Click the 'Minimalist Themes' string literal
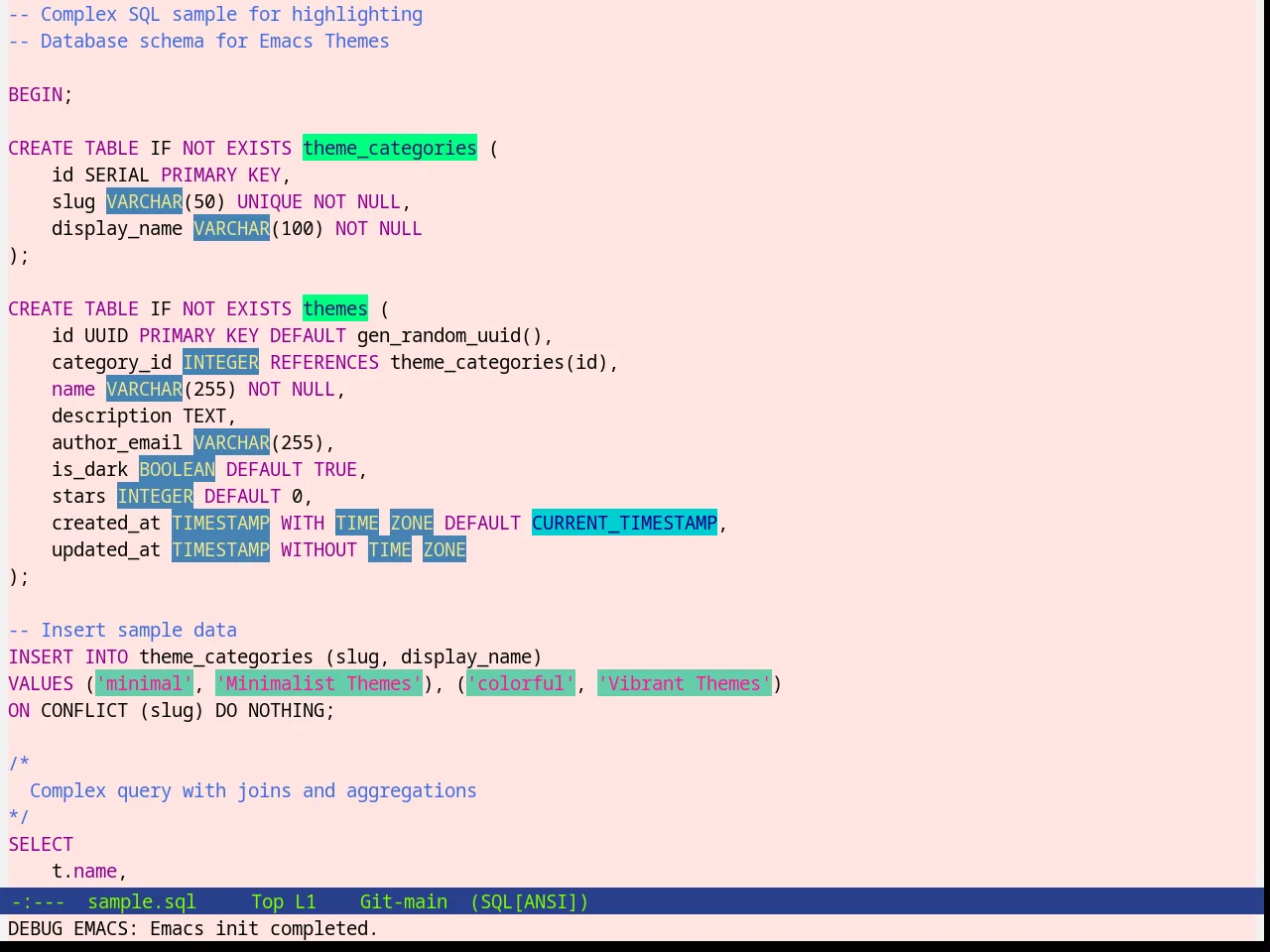Viewport: 1270px width, 952px height. (318, 683)
